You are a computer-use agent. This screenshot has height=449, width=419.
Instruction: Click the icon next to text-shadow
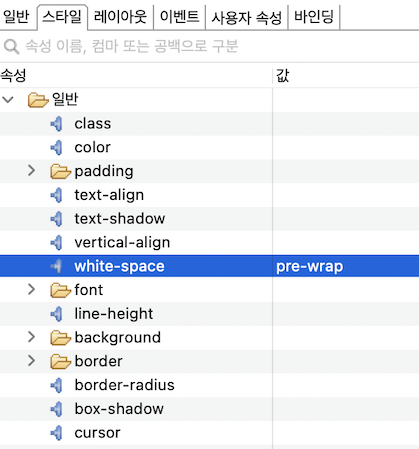[x=56, y=219]
